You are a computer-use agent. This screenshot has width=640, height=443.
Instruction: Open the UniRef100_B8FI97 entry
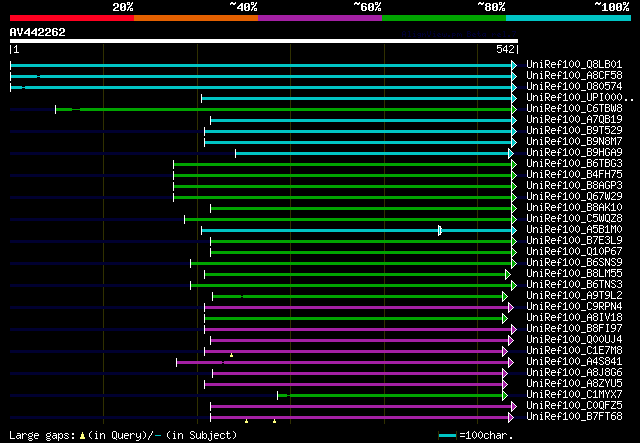pyautogui.click(x=574, y=329)
